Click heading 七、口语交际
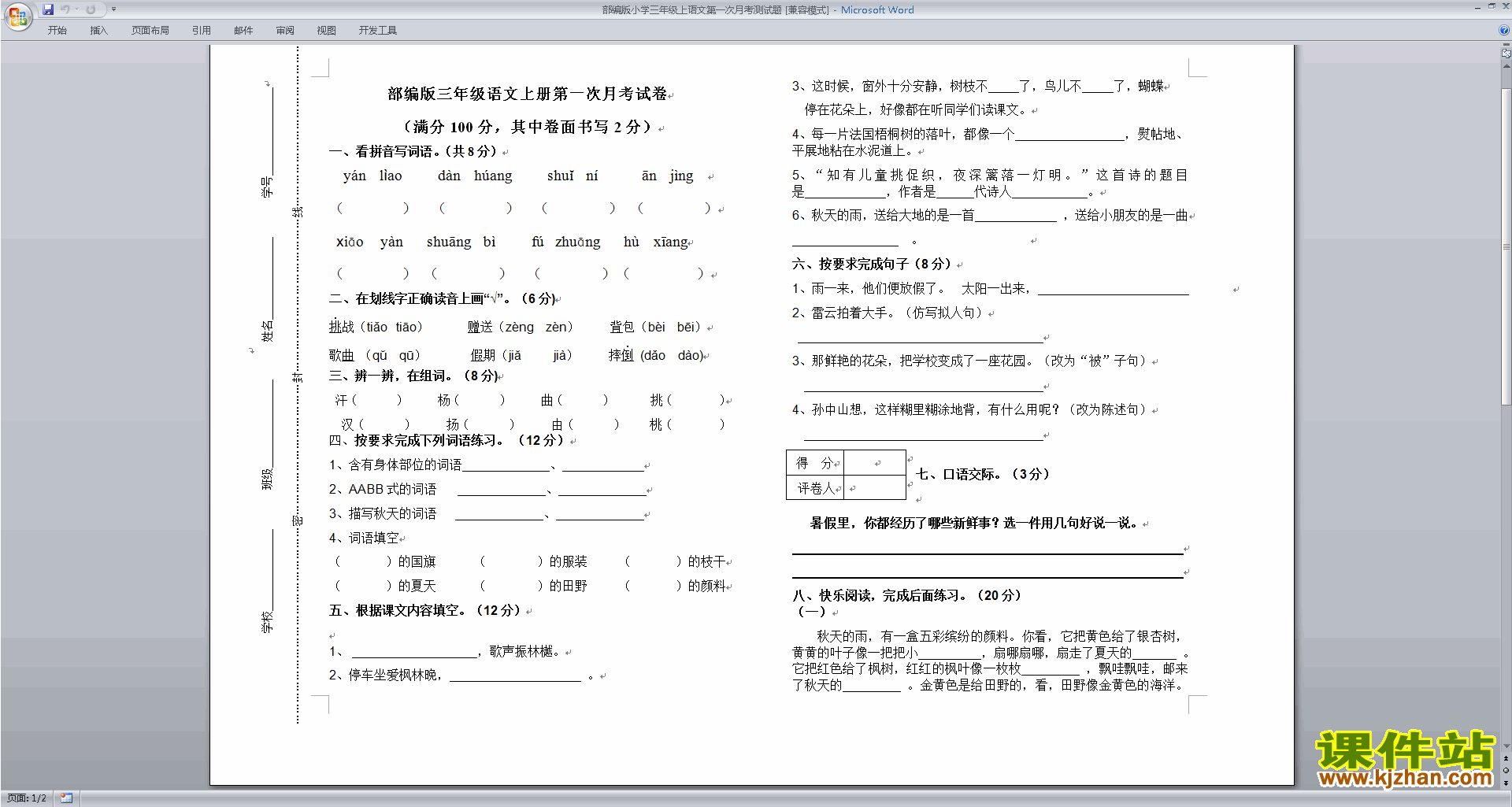The width and height of the screenshot is (1512, 807). (984, 474)
